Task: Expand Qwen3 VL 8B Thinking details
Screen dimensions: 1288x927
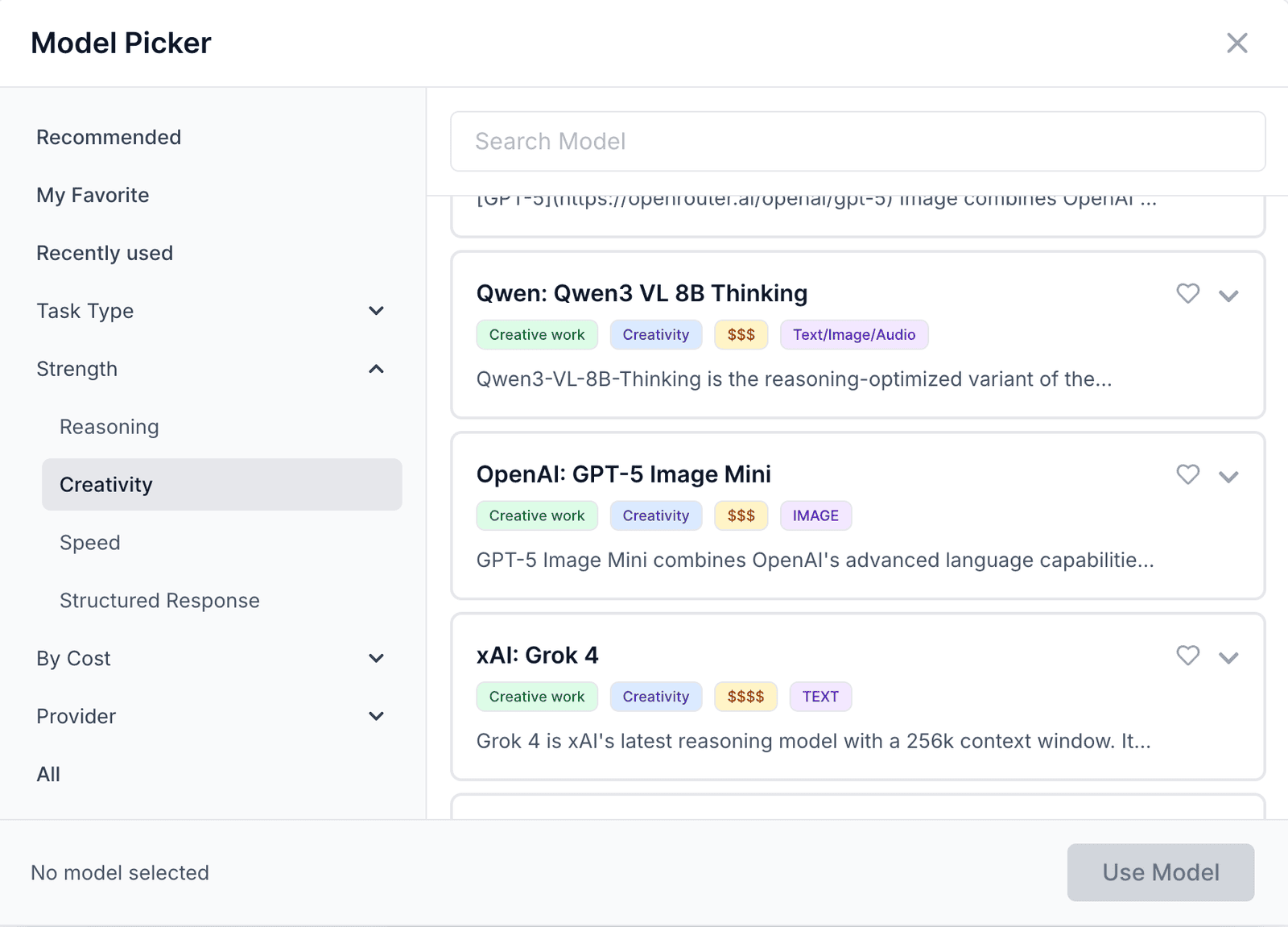Action: pyautogui.click(x=1228, y=296)
